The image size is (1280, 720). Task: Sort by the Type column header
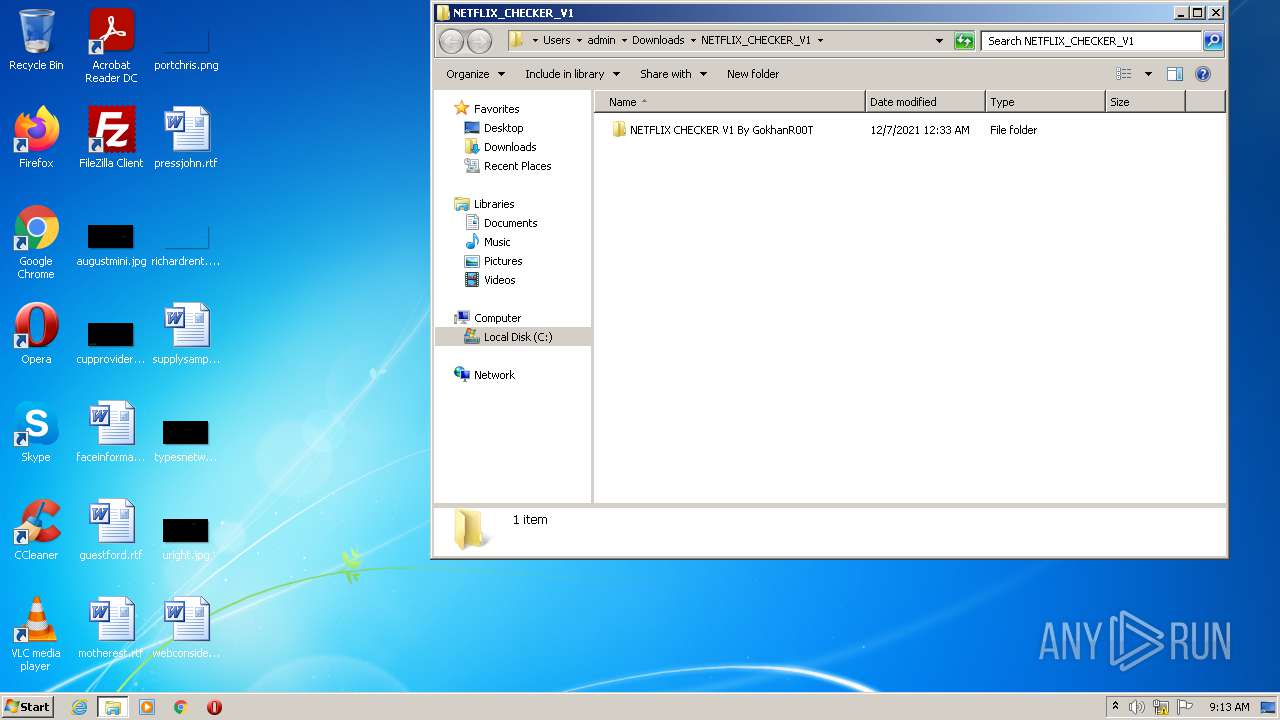(1045, 102)
